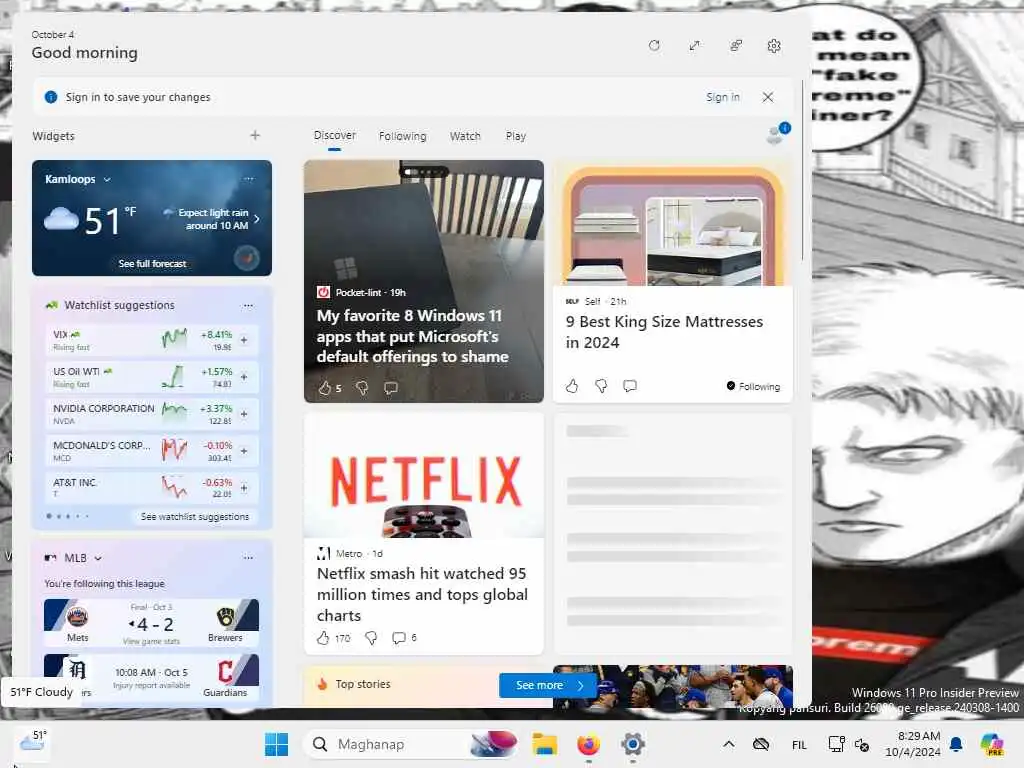
Task: Expand the widgets board to full view
Action: pyautogui.click(x=694, y=46)
